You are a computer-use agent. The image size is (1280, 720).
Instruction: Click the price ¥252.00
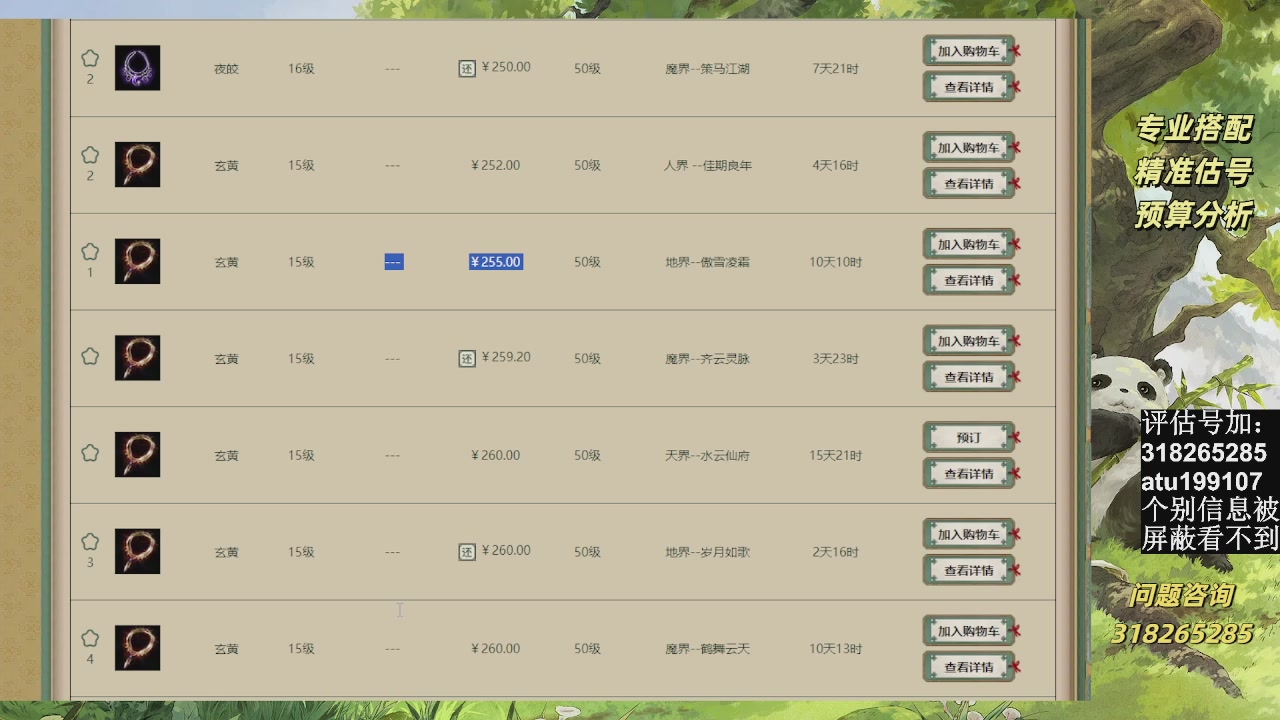click(x=495, y=165)
